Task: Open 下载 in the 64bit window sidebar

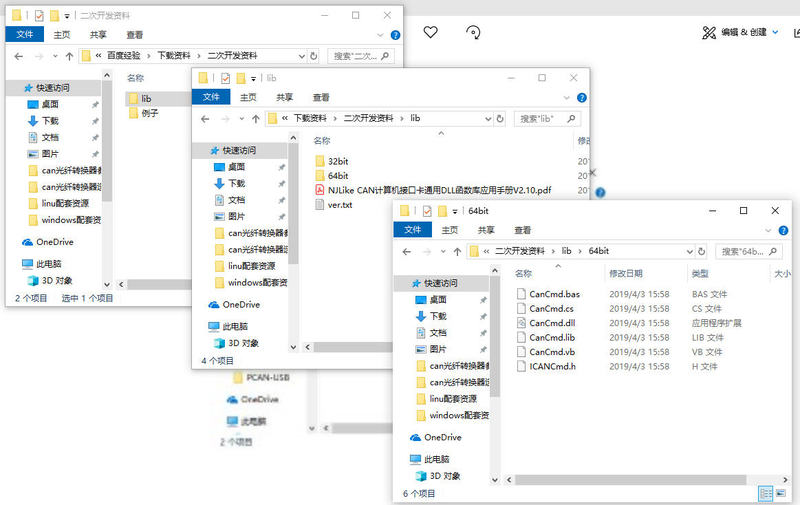Action: [438, 316]
